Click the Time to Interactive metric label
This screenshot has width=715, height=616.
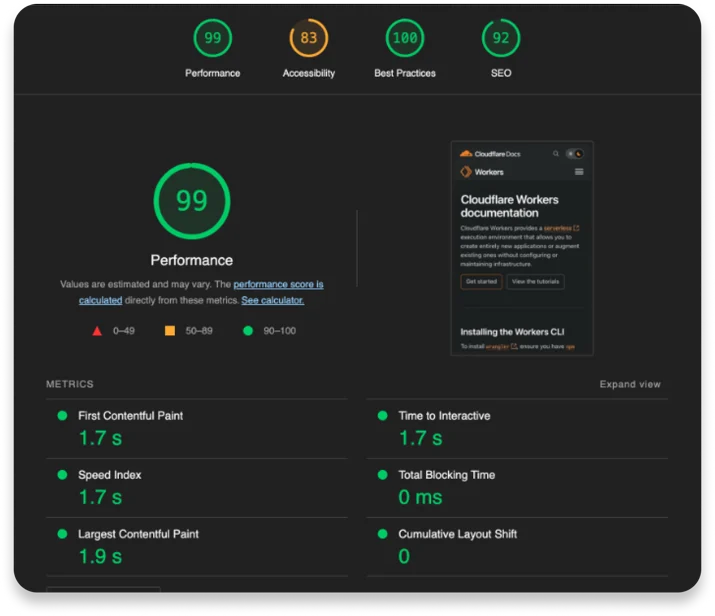pos(444,416)
